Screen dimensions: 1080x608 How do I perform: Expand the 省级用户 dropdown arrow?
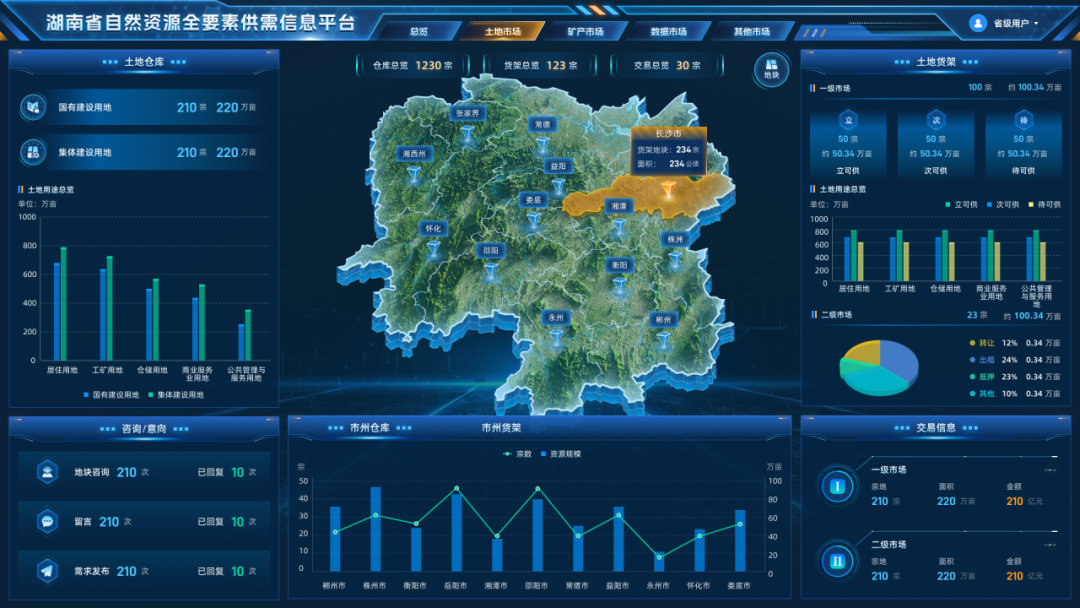pos(1036,23)
